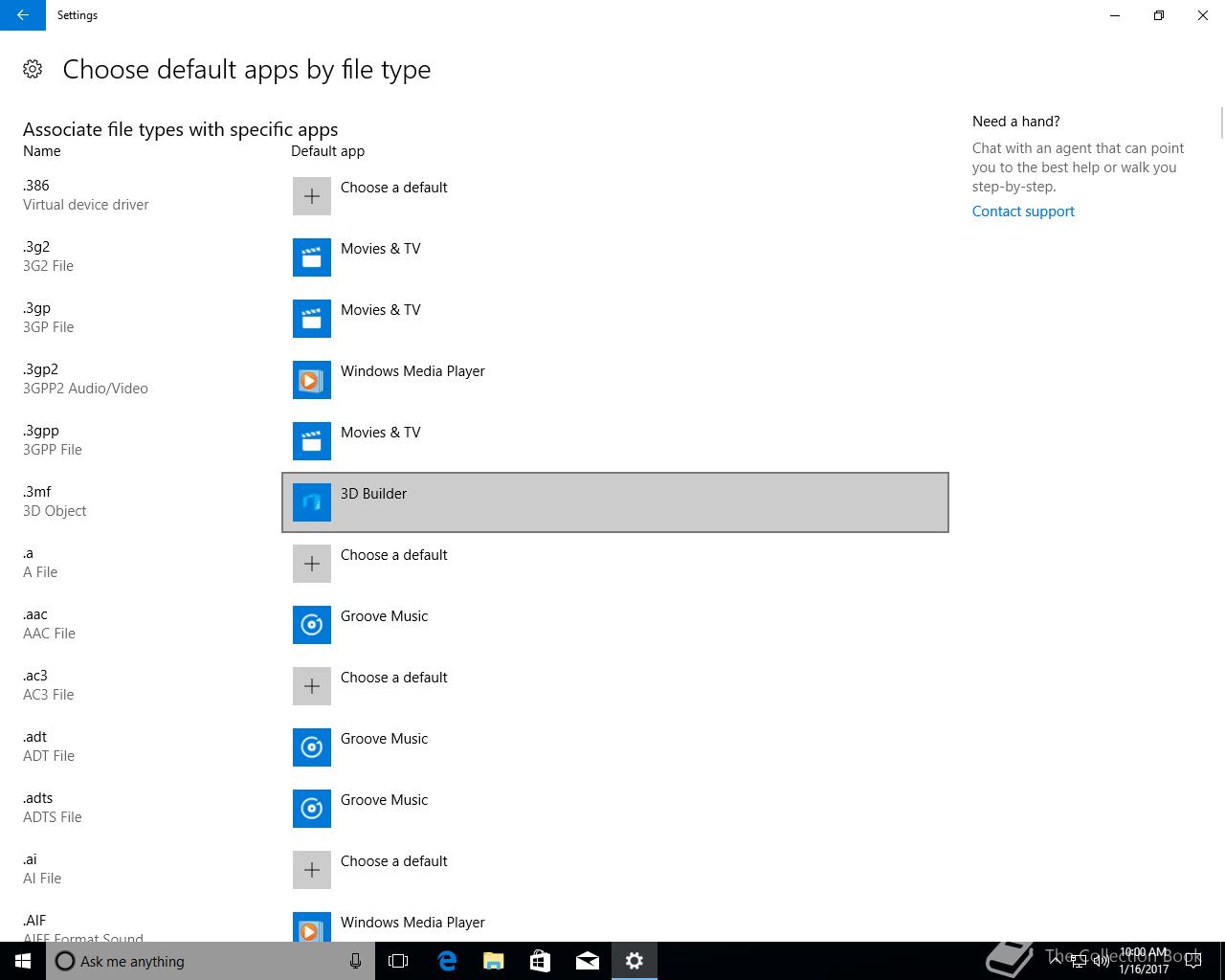Viewport: 1225px width, 980px height.
Task: Click the vertical scrollbar thumb at the right edge
Action: (x=1221, y=123)
